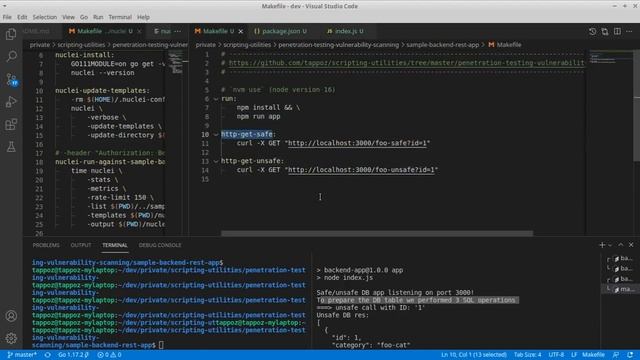
Task: Open the Edit menu
Action: click(22, 17)
